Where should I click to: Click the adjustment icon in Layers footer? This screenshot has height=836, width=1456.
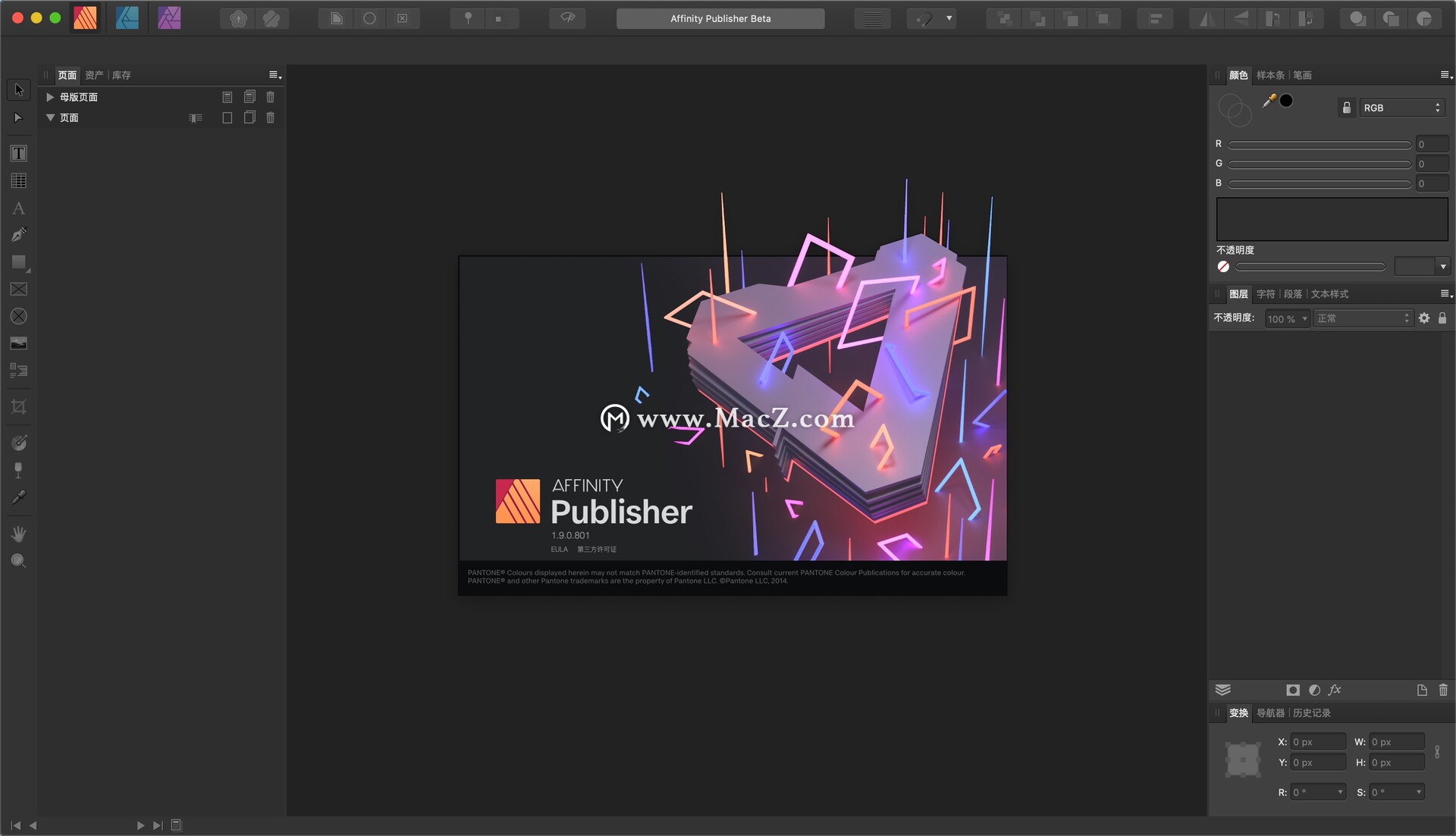pyautogui.click(x=1315, y=690)
